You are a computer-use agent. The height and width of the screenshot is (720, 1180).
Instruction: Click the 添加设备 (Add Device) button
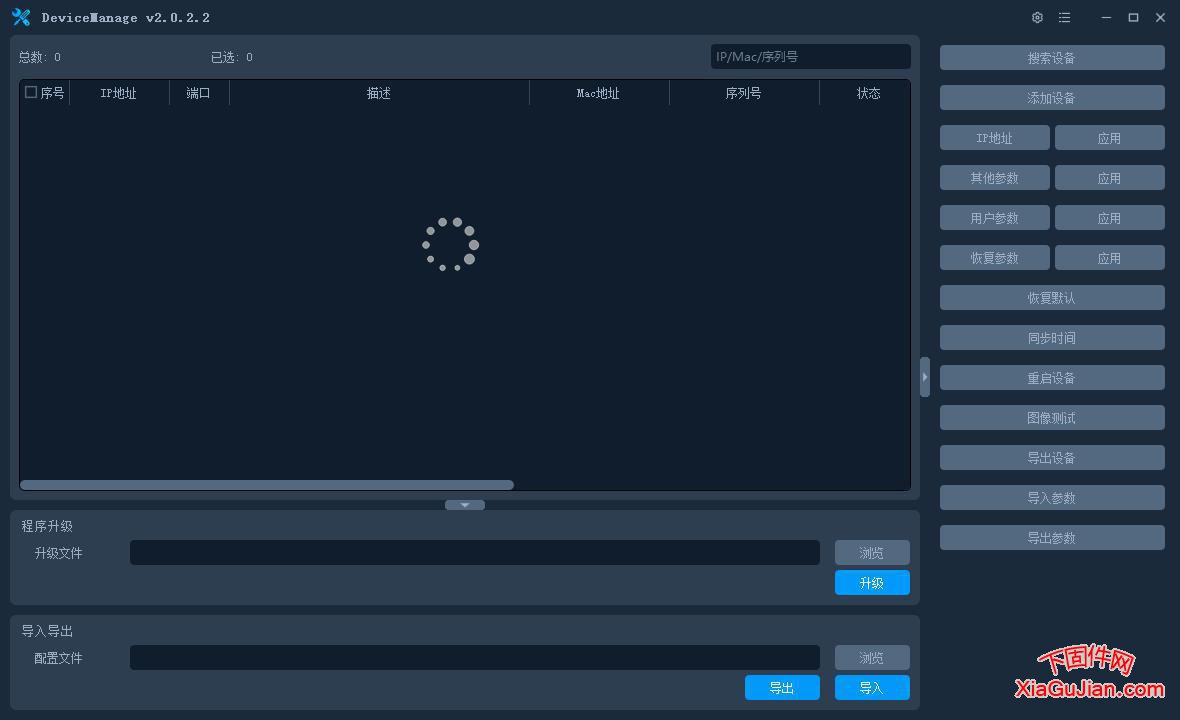[x=1051, y=97]
